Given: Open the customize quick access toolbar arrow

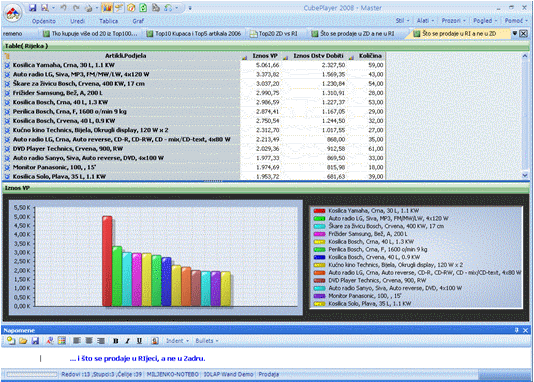Looking at the screenshot, I should click(x=190, y=8).
